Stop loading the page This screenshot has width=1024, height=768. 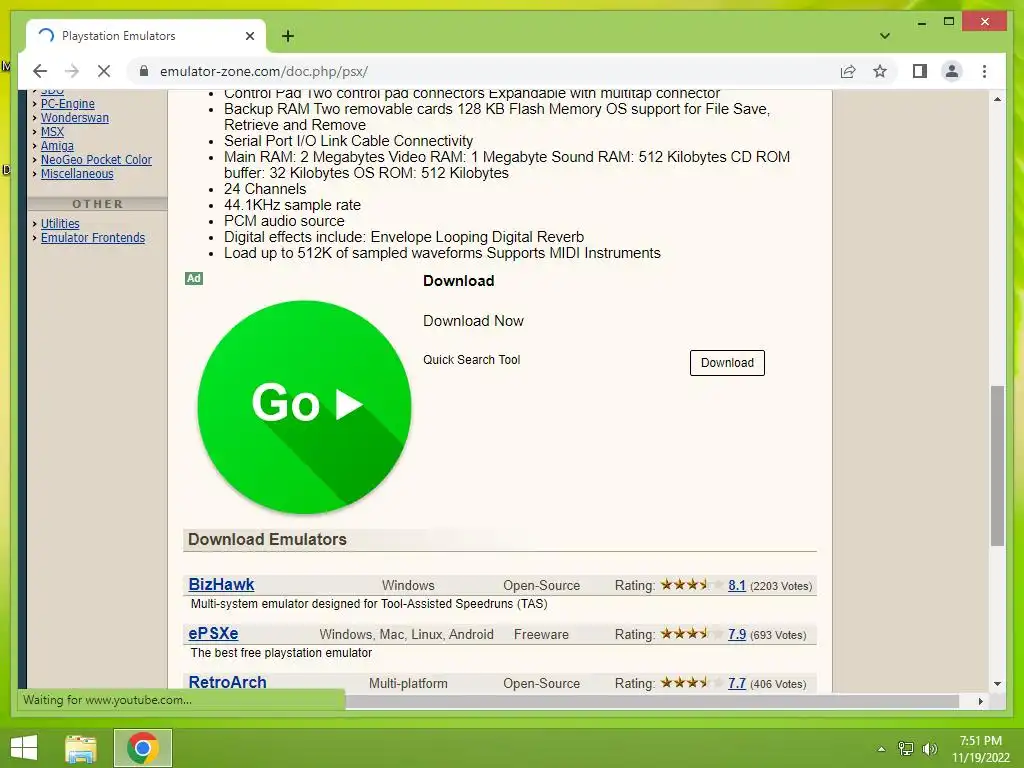point(104,71)
